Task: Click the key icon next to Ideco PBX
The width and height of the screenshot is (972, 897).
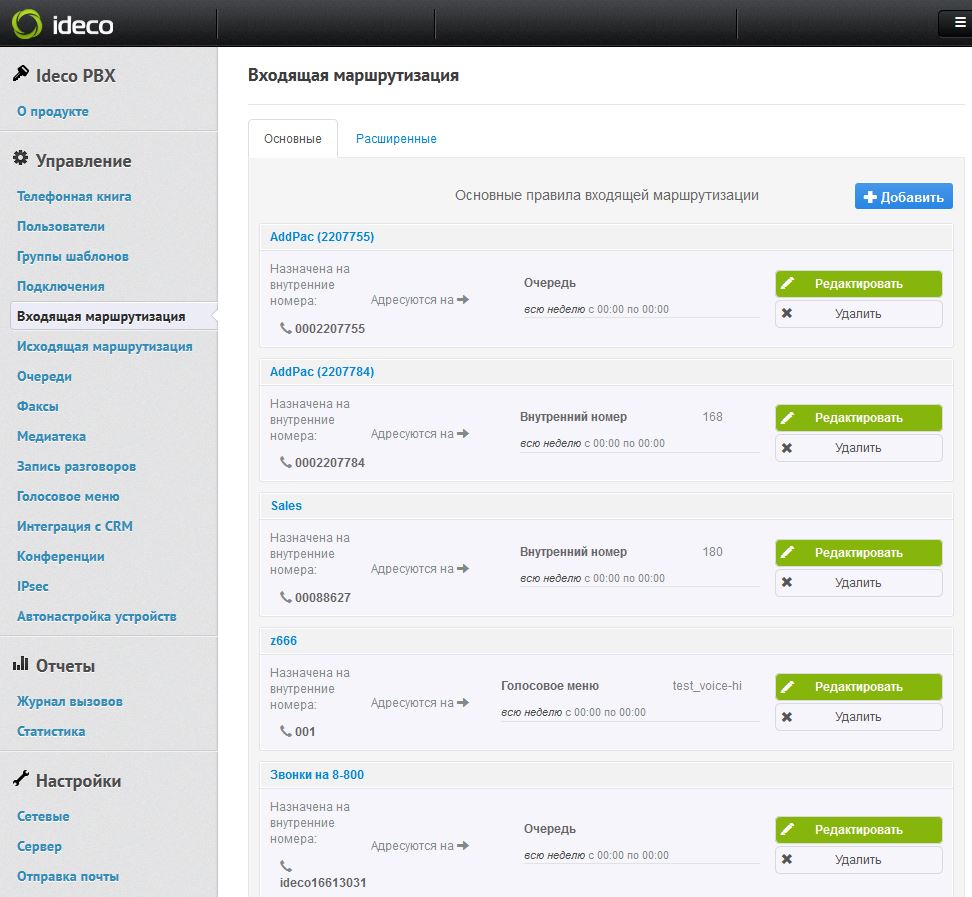Action: [20, 75]
